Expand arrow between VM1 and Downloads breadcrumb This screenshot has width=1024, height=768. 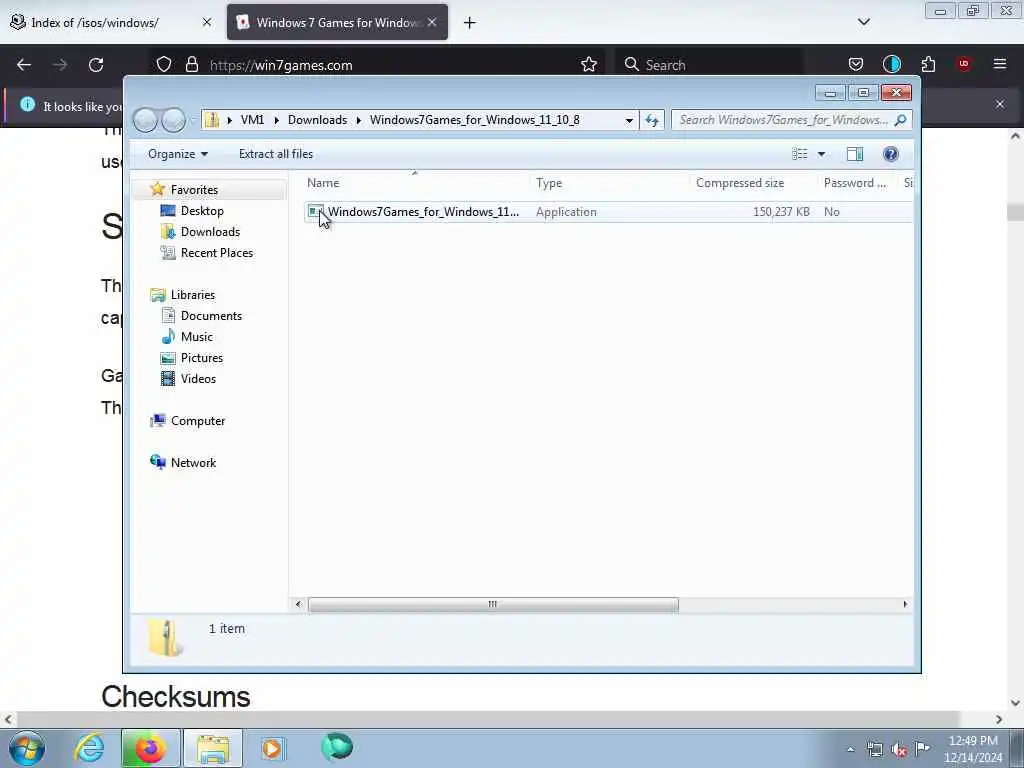[x=277, y=120]
